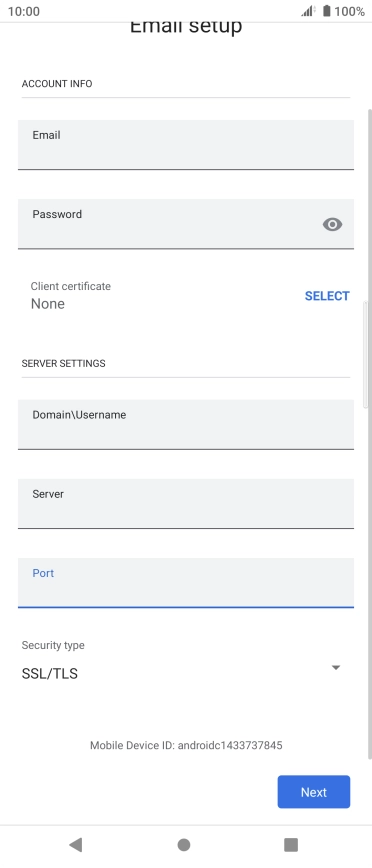Focus the Server input field

(186, 503)
